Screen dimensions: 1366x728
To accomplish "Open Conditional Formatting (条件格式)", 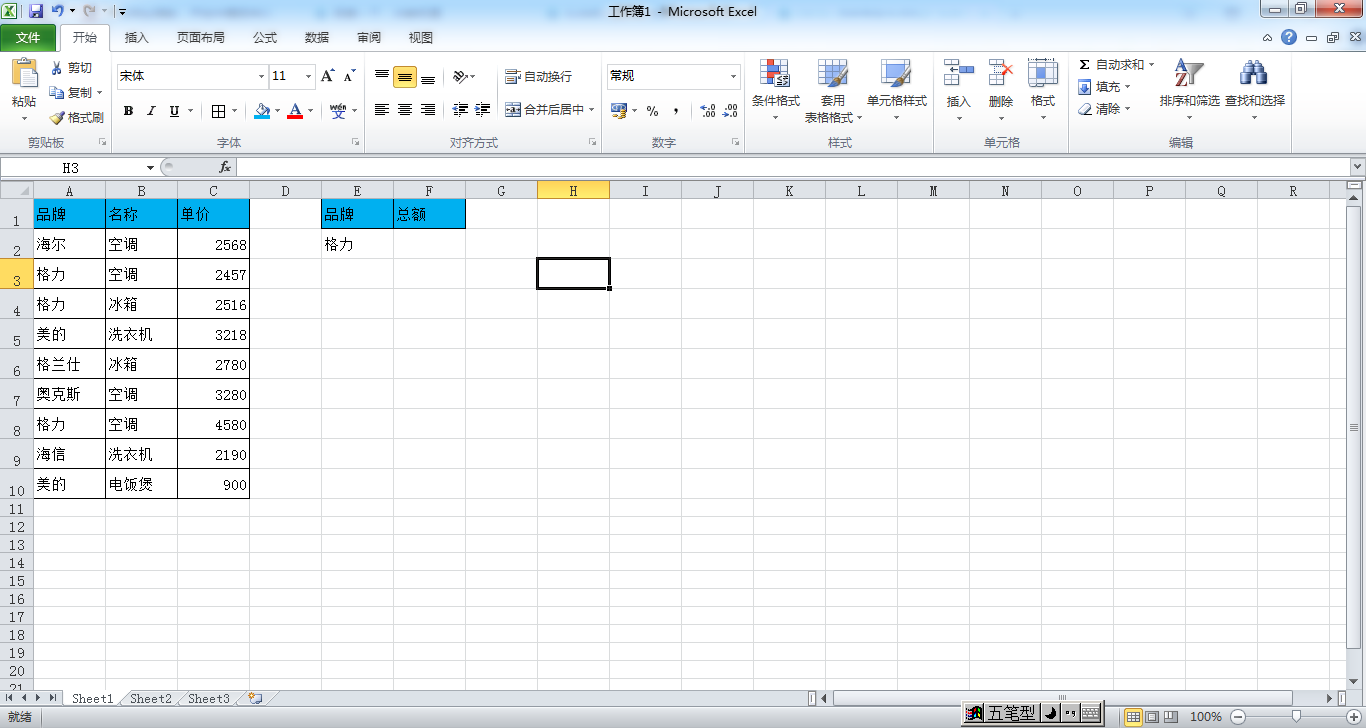I will [776, 91].
